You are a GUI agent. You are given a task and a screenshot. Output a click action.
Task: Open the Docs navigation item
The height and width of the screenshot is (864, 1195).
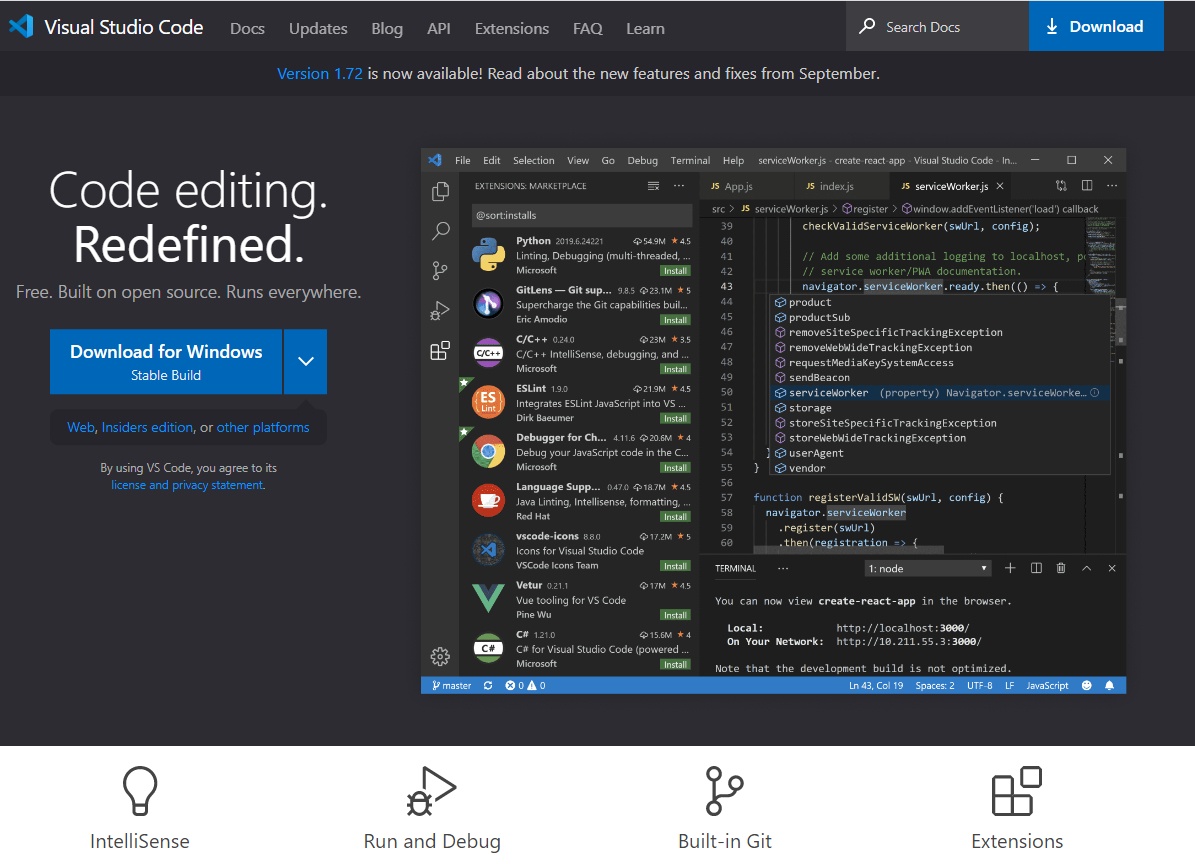(x=248, y=28)
